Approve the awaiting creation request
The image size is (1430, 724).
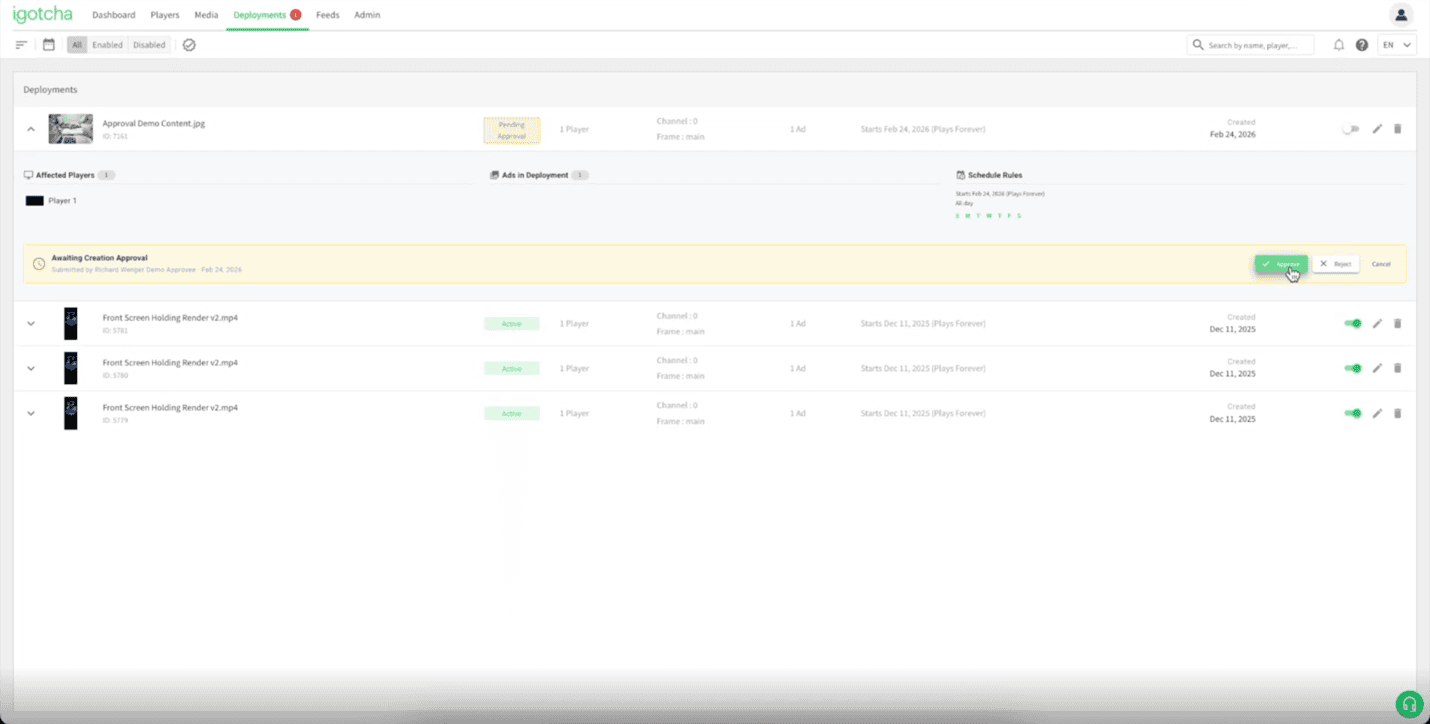click(1281, 263)
